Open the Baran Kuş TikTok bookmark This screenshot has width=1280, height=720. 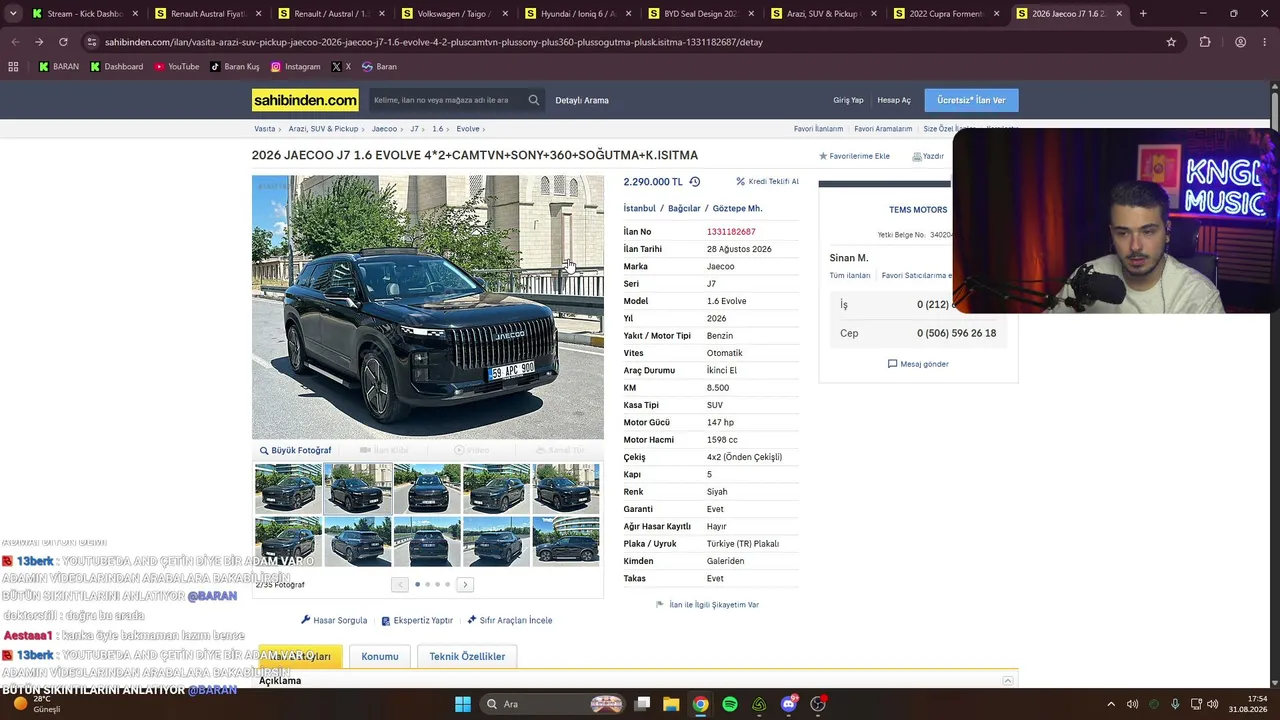pos(235,67)
